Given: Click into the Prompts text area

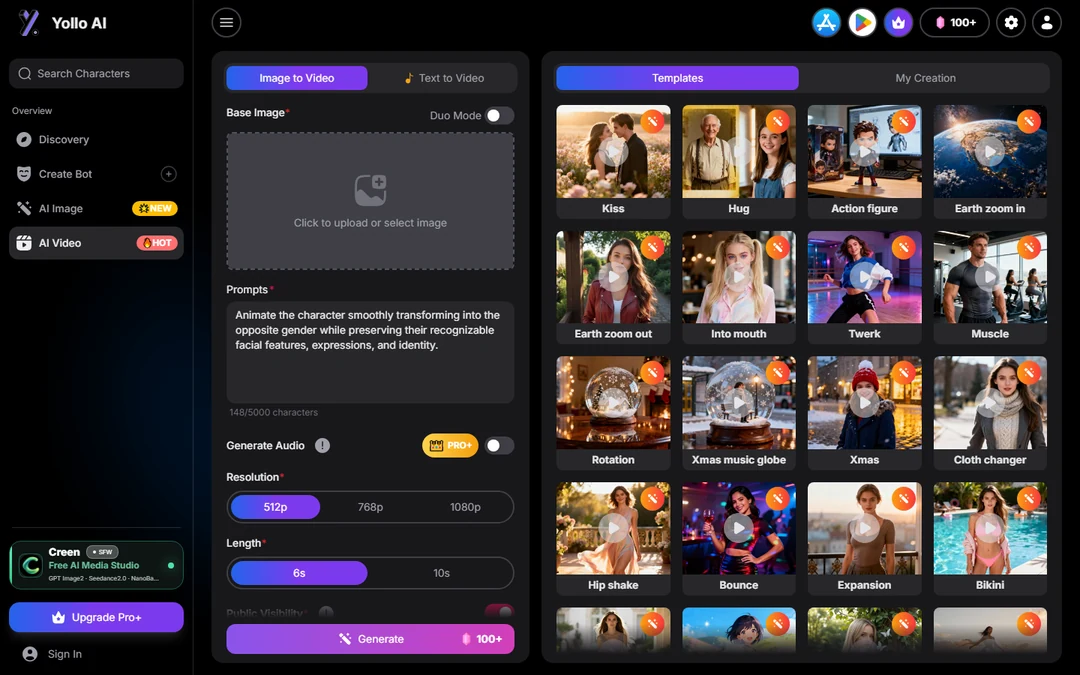Looking at the screenshot, I should tap(371, 352).
